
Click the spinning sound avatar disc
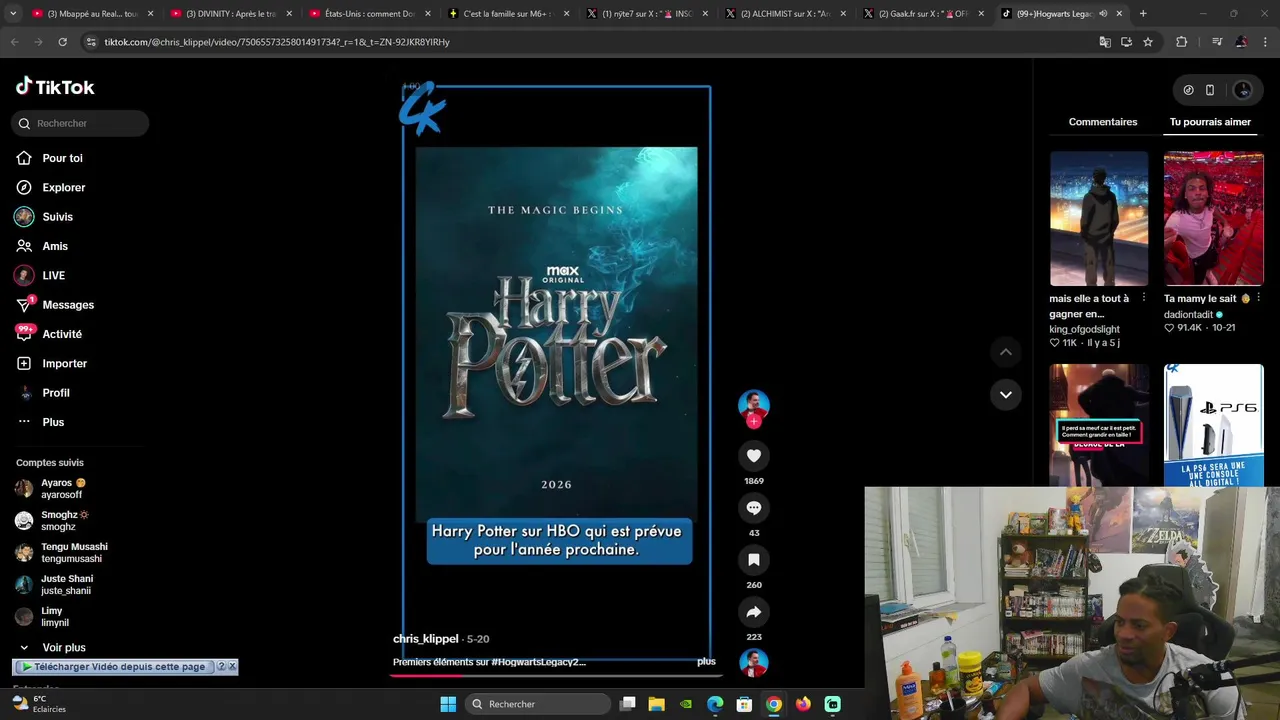point(753,663)
